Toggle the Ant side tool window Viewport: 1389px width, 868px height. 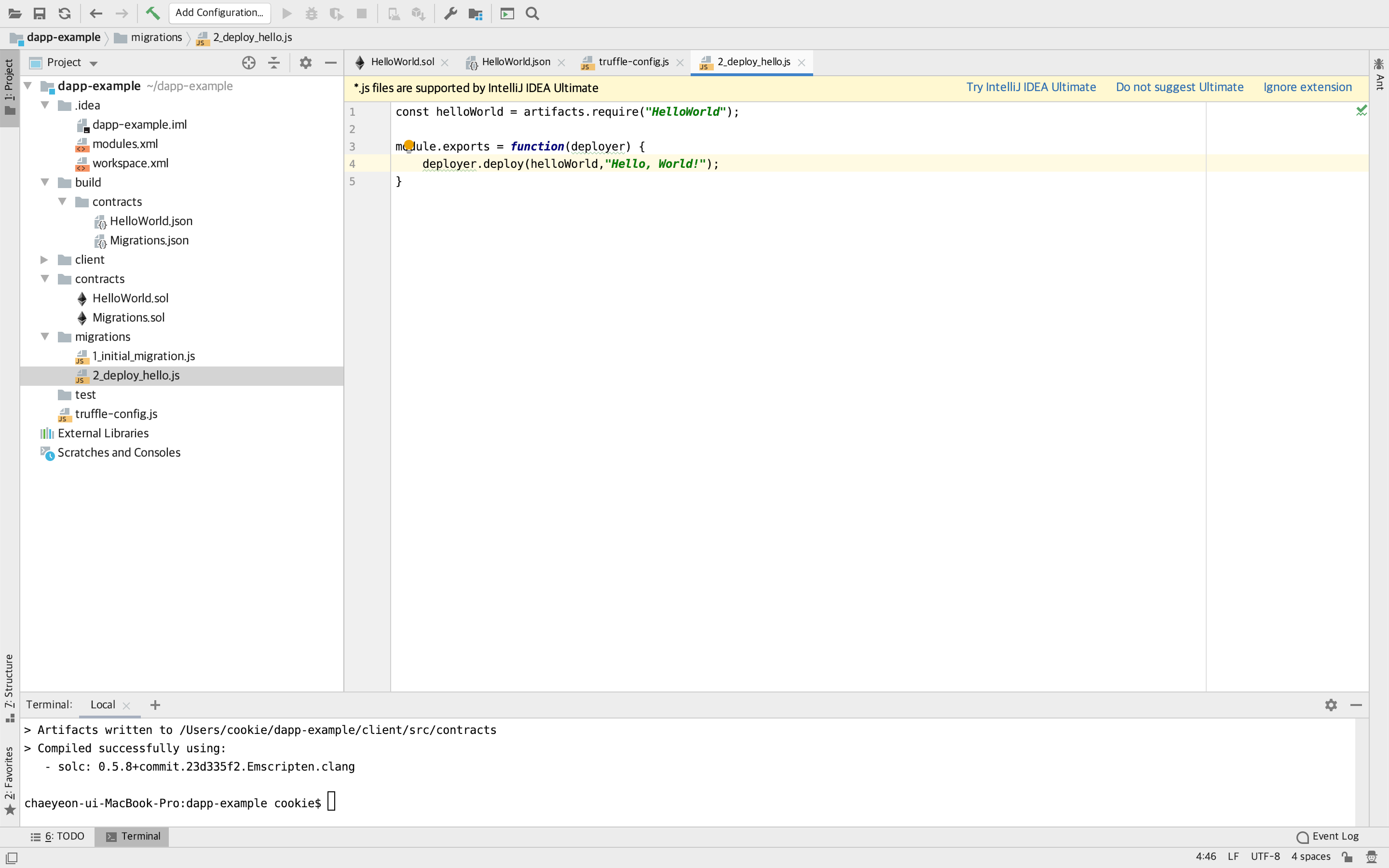[x=1379, y=74]
